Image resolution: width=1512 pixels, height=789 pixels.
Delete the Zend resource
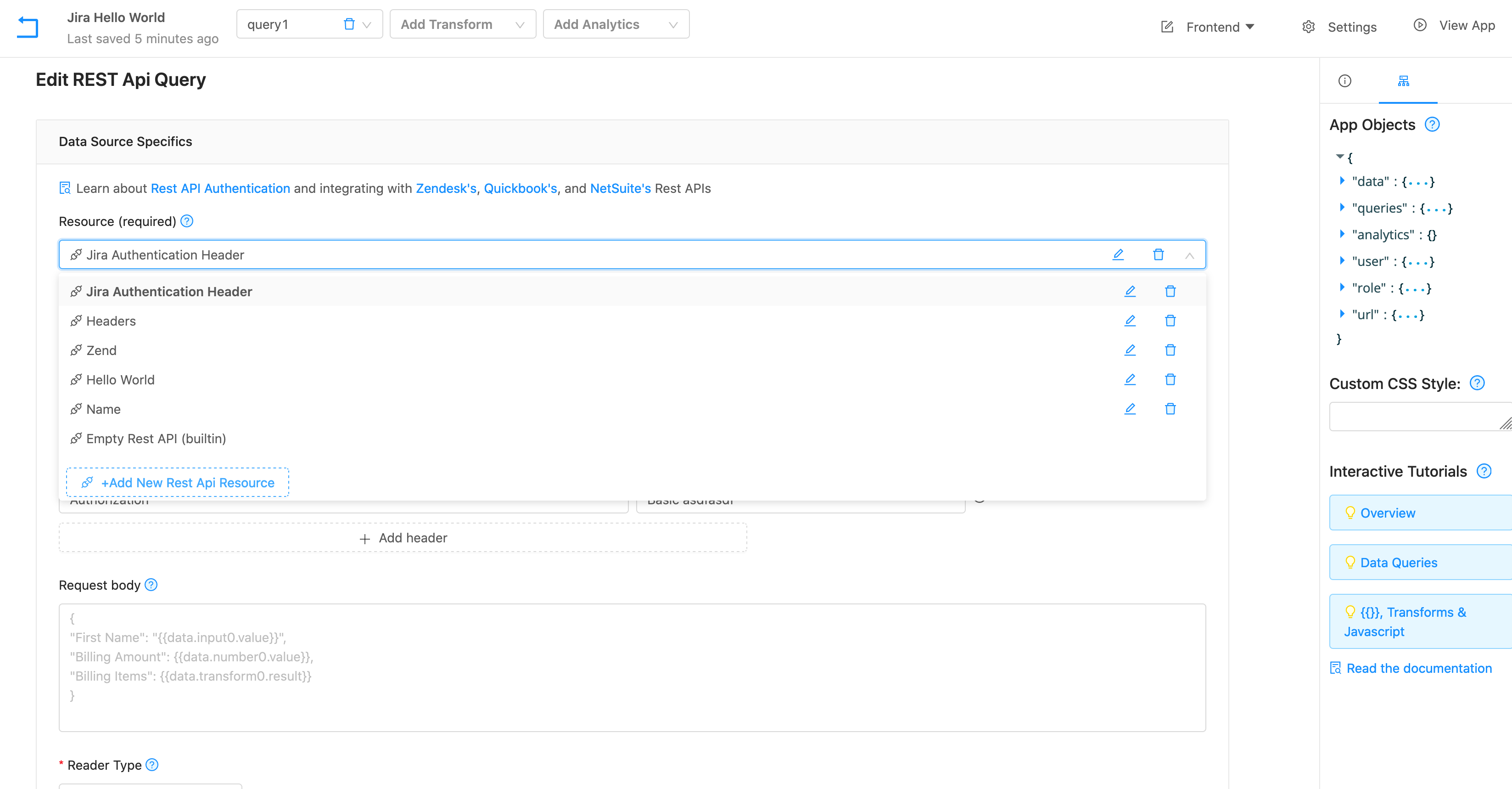coord(1170,350)
